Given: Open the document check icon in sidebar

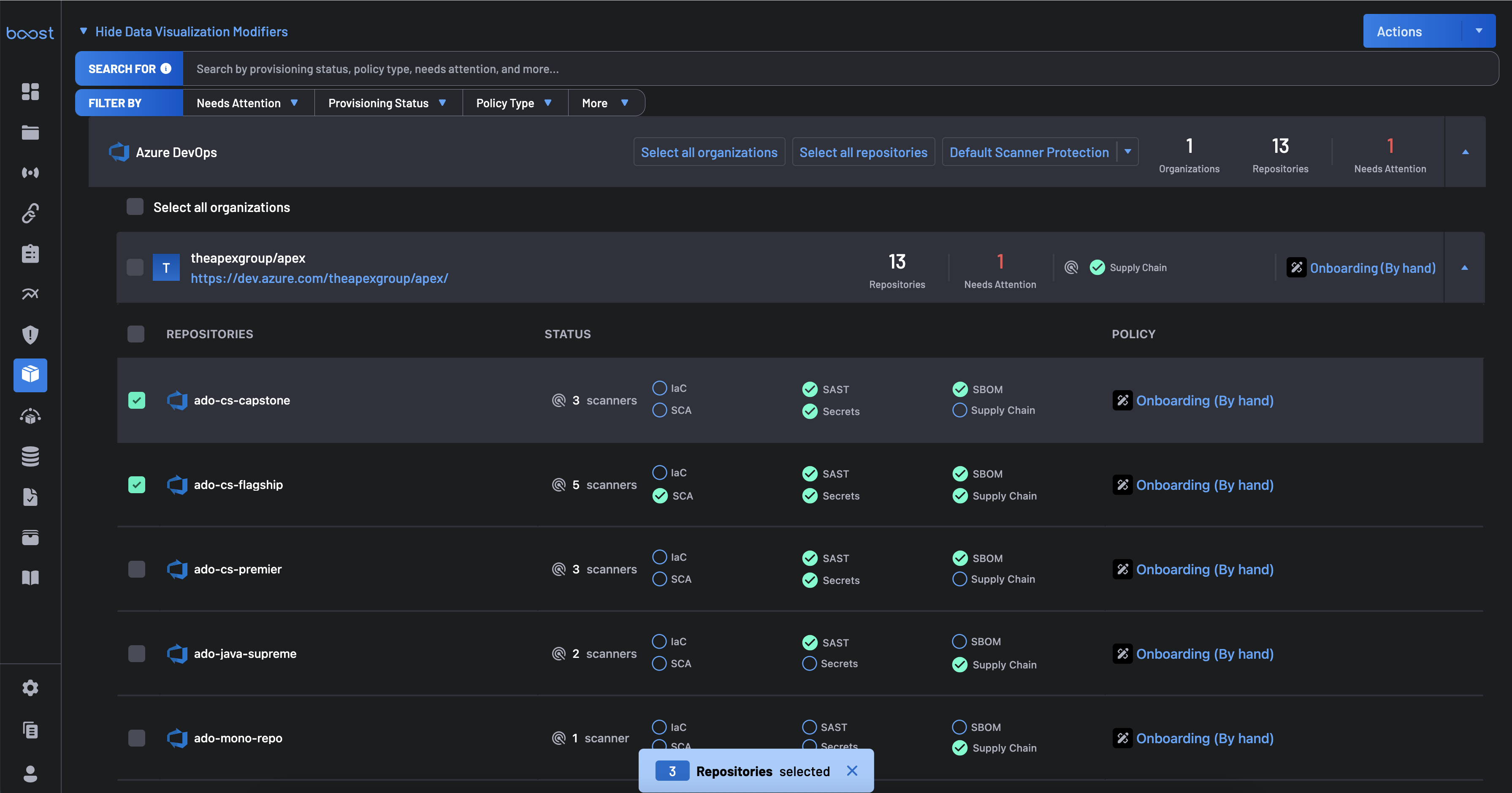Looking at the screenshot, I should (x=30, y=497).
